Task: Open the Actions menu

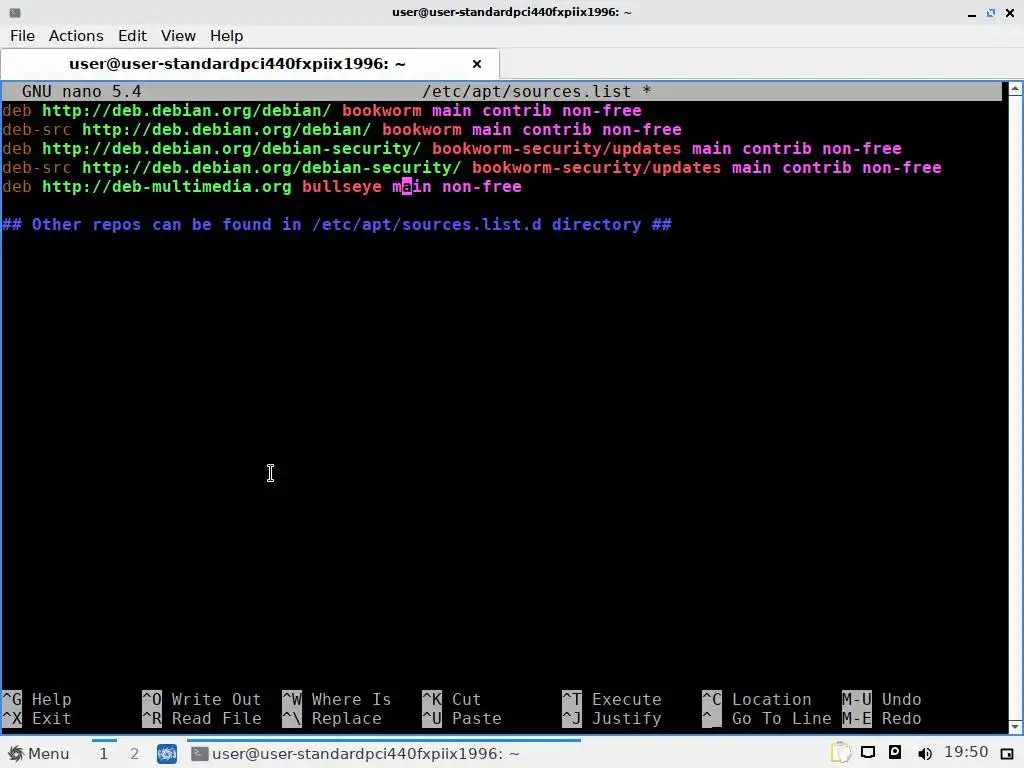Action: click(76, 36)
